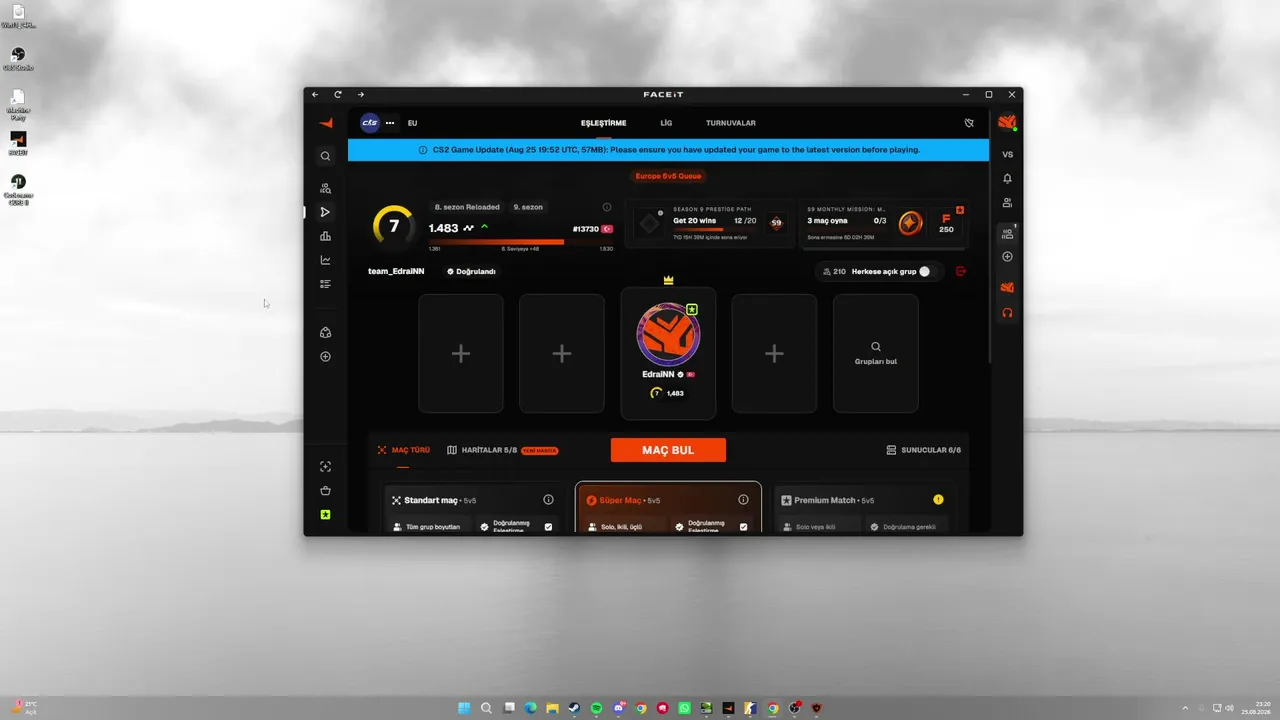Show info for Süper Maç
This screenshot has width=1280, height=720.
743,500
